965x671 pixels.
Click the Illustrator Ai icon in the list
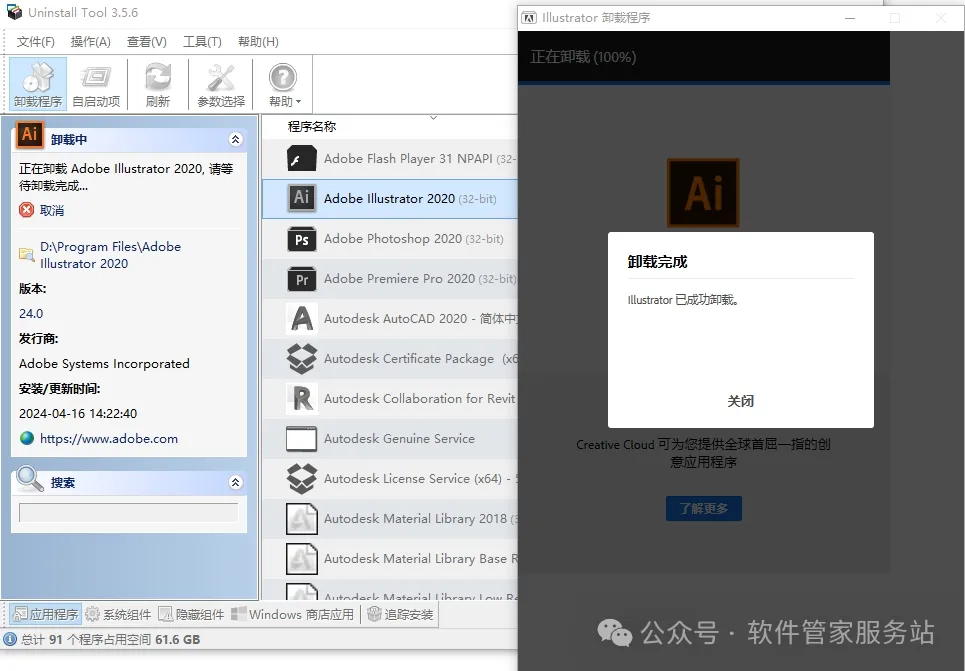pyautogui.click(x=302, y=198)
